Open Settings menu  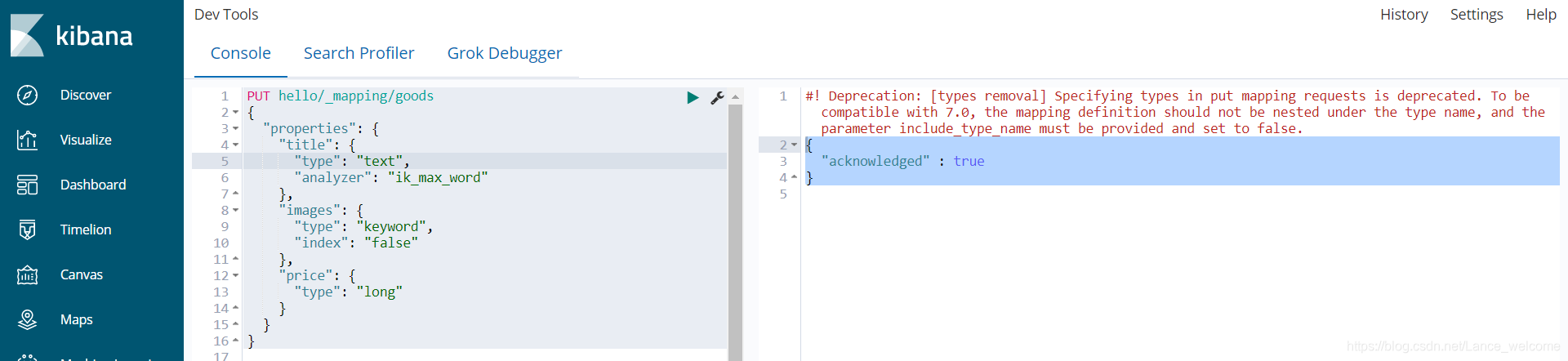click(x=1477, y=15)
